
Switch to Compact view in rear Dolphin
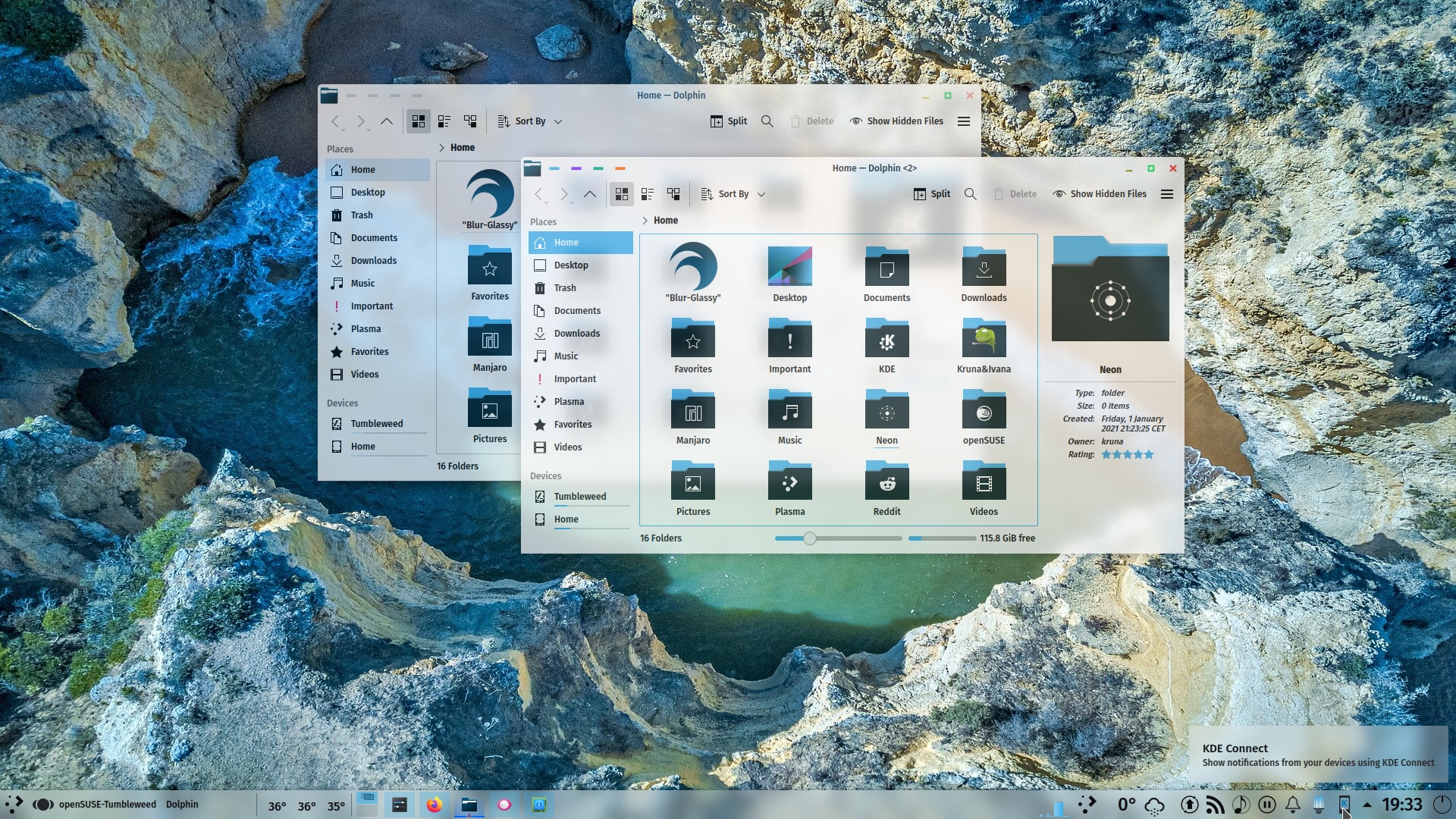click(x=444, y=121)
